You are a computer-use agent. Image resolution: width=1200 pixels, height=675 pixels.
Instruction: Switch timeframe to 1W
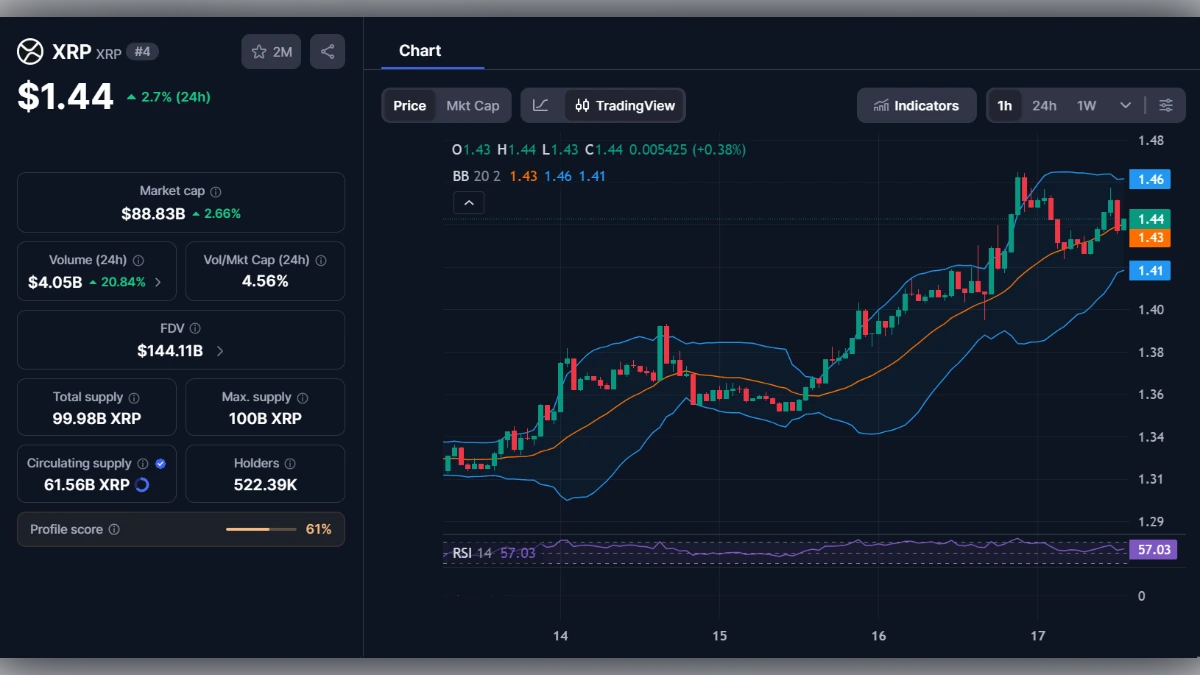1086,104
